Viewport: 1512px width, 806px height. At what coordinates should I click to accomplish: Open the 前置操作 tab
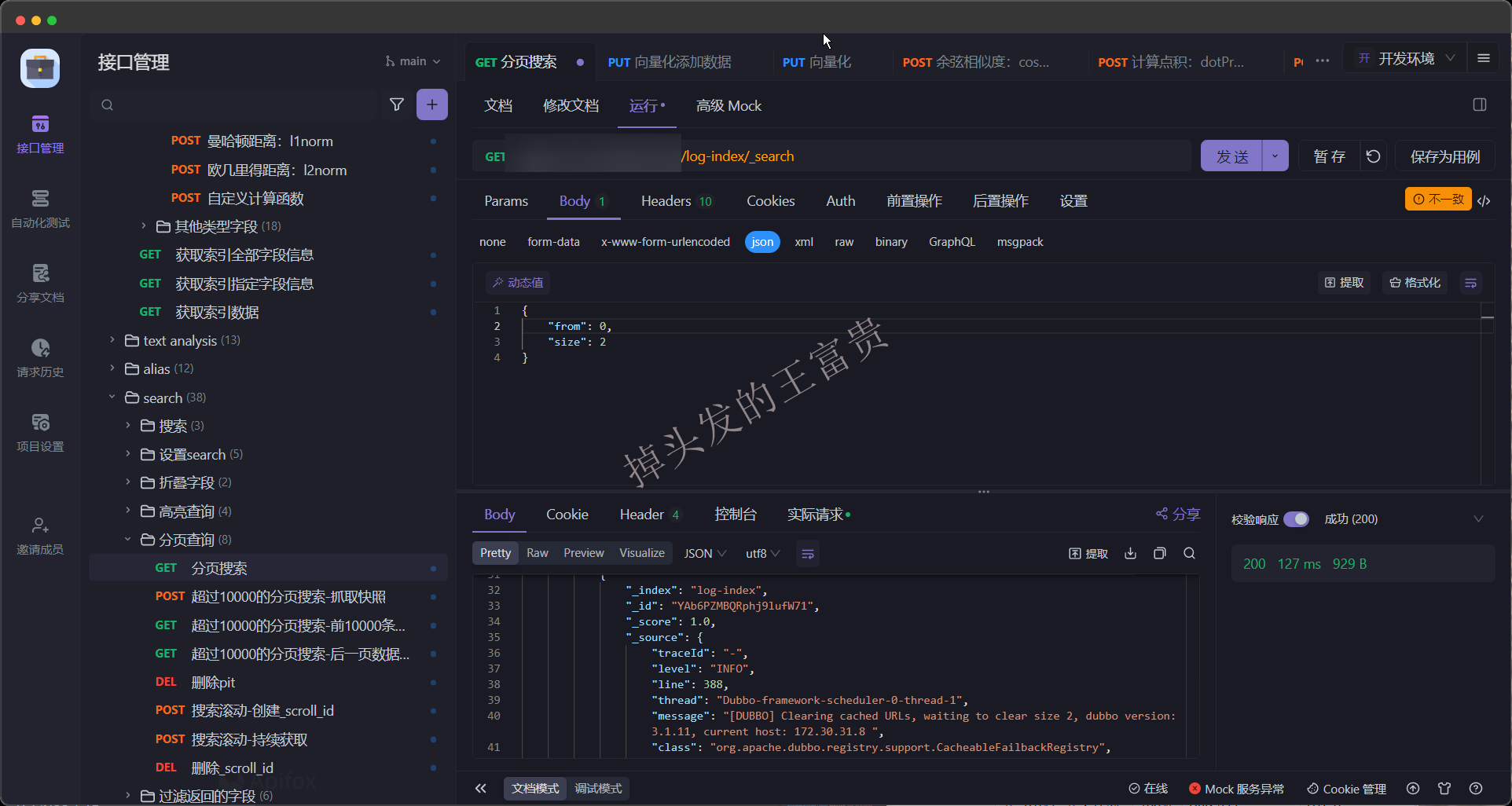point(914,201)
